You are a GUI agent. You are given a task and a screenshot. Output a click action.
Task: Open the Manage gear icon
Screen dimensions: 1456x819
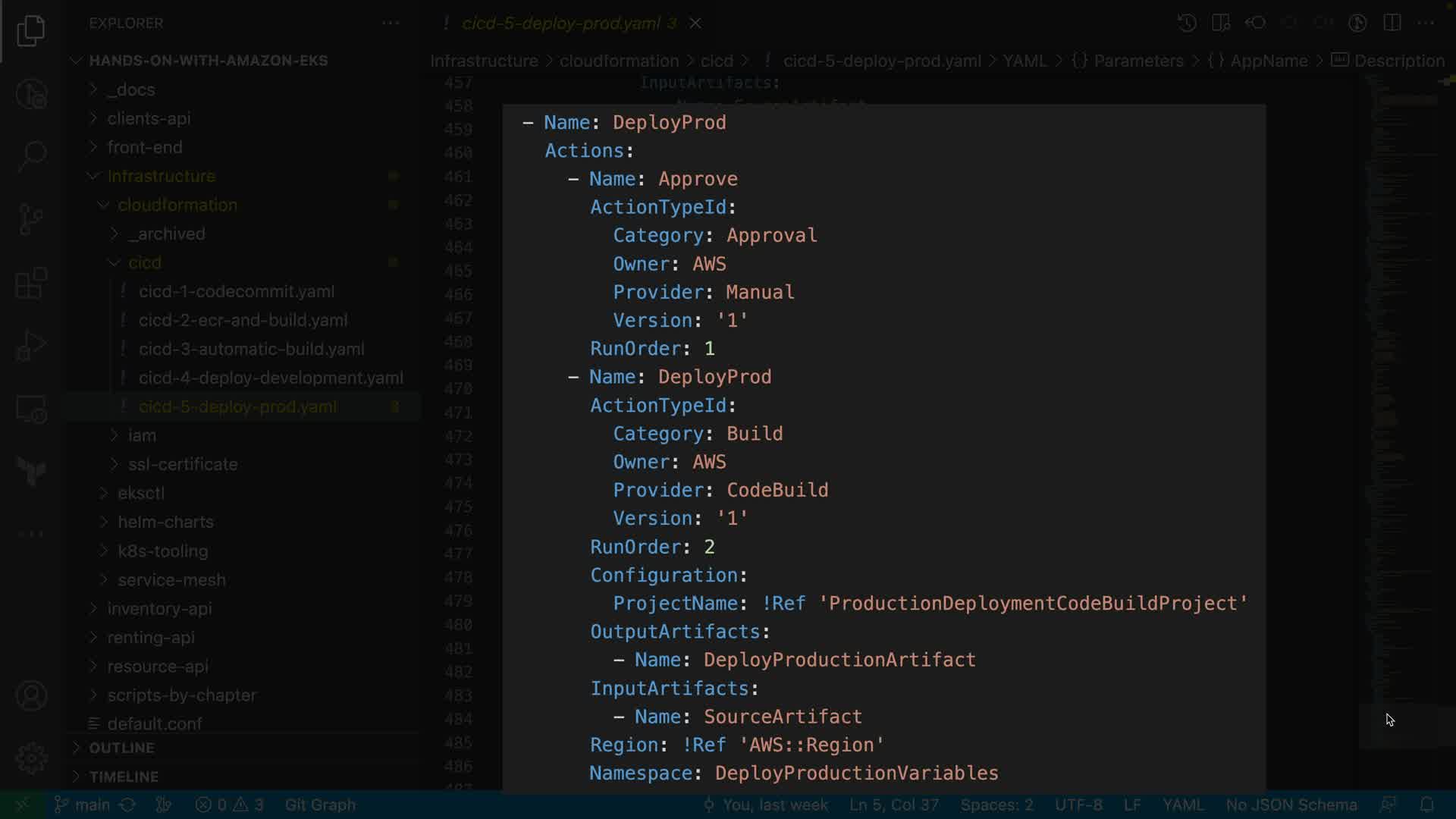[31, 758]
